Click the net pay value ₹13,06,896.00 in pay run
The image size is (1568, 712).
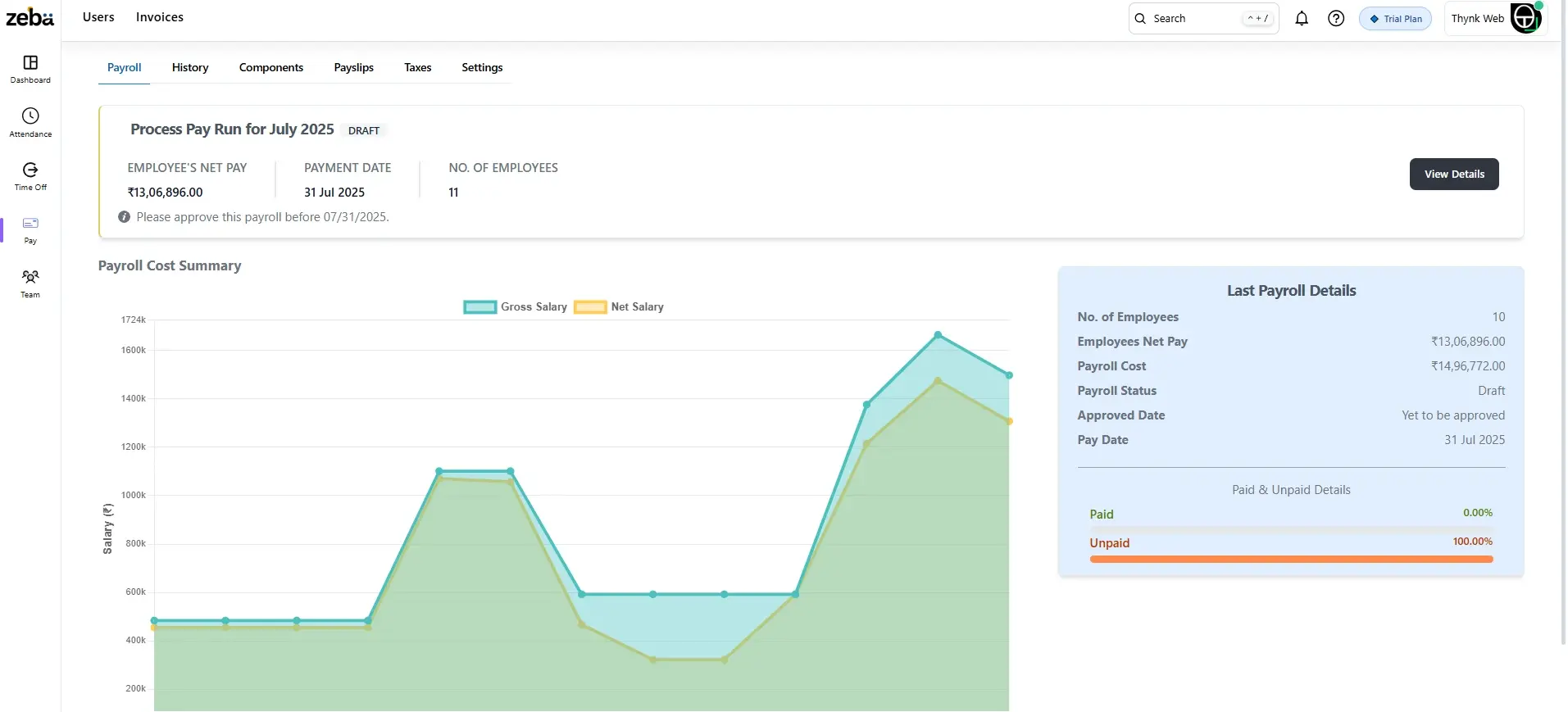[x=165, y=193]
